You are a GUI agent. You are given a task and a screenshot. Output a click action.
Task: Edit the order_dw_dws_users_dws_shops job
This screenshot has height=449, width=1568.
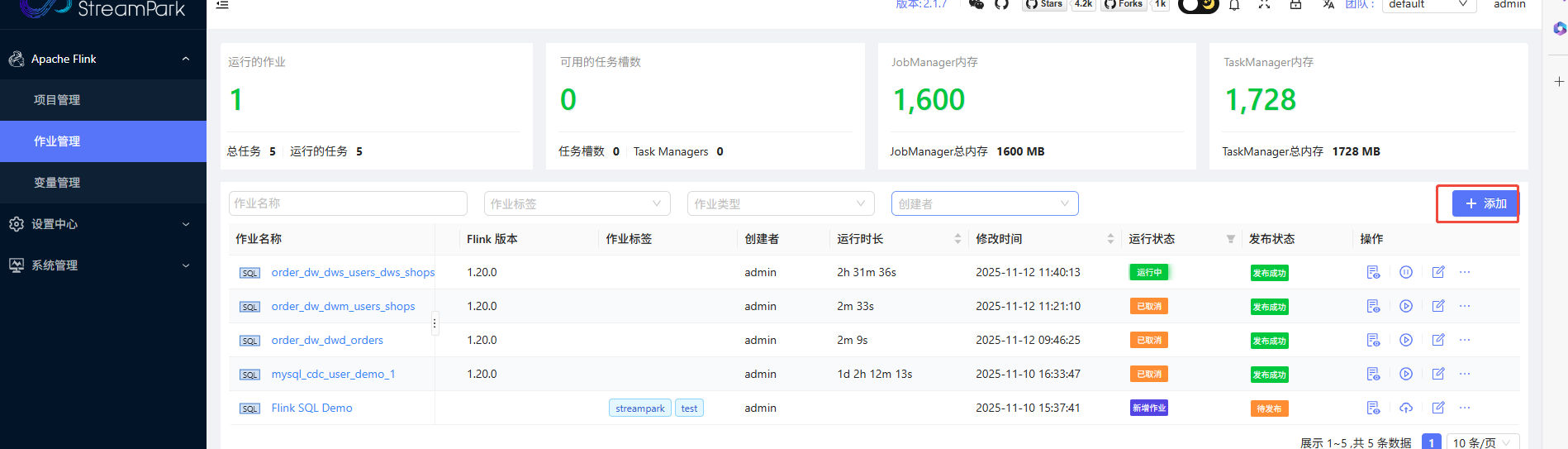click(x=1438, y=272)
